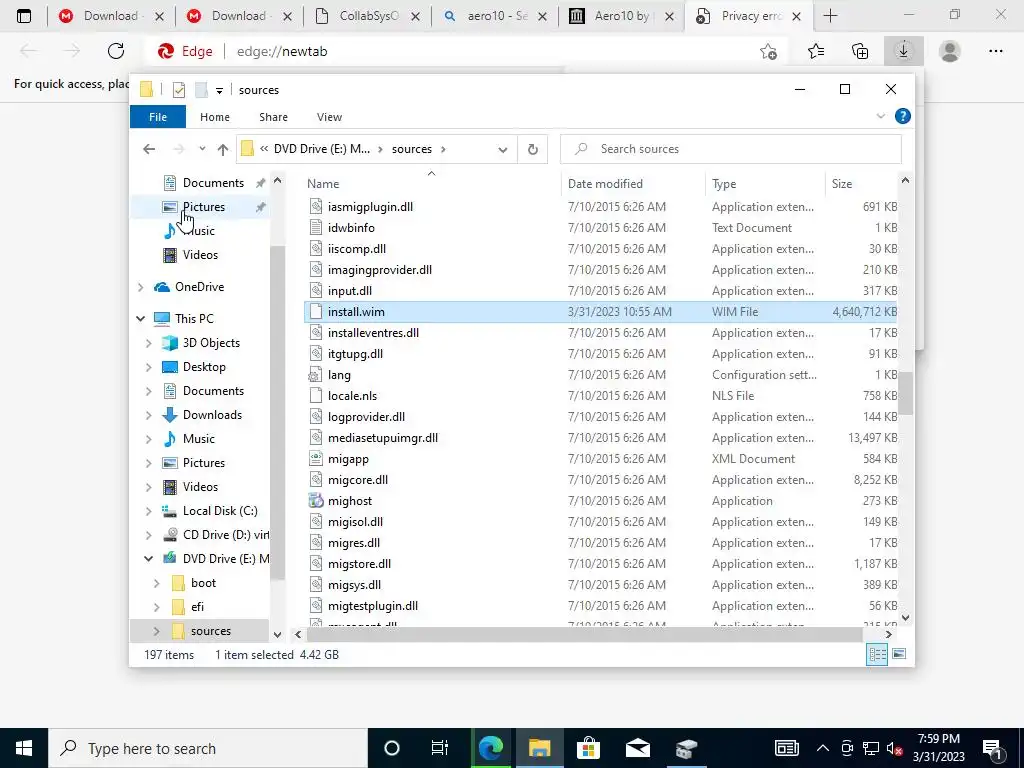Screen dimensions: 1024x768
Task: Open Mail app from taskbar
Action: [637, 748]
